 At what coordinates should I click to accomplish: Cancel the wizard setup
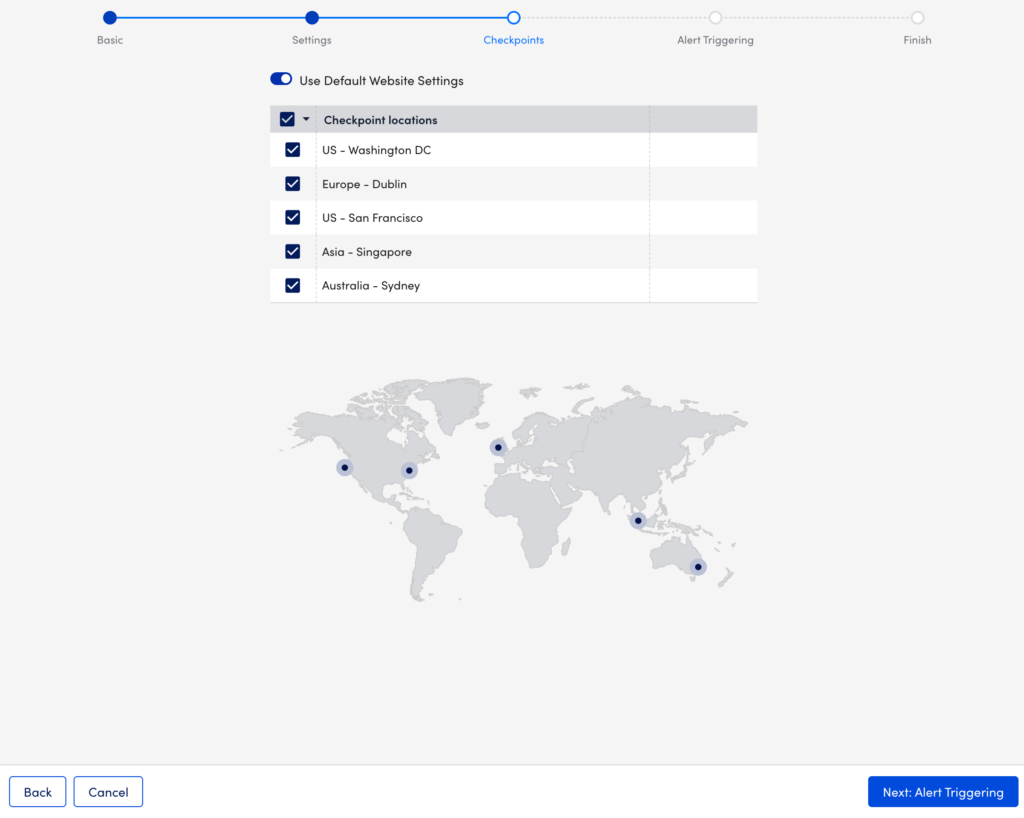[108, 791]
